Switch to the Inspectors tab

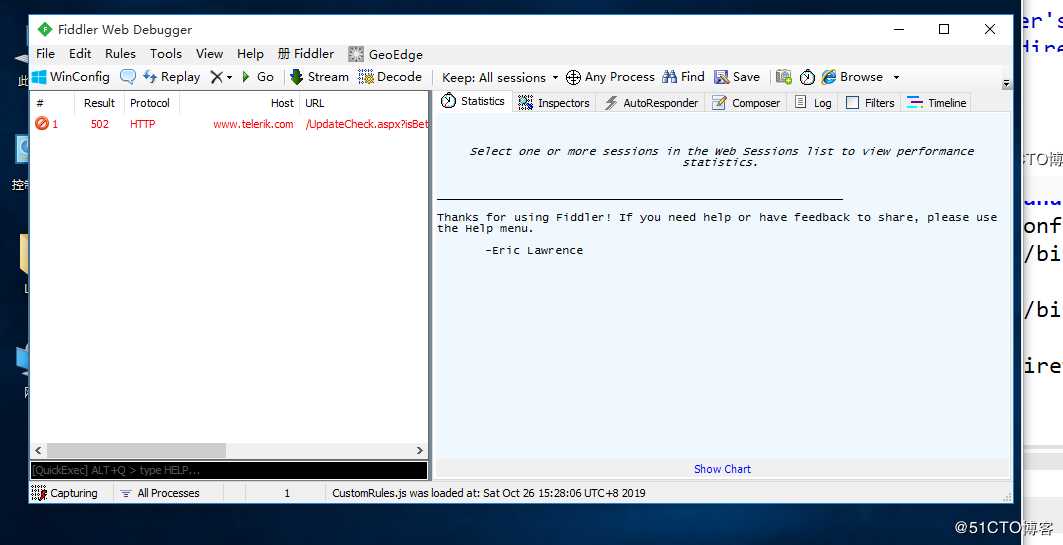point(554,102)
